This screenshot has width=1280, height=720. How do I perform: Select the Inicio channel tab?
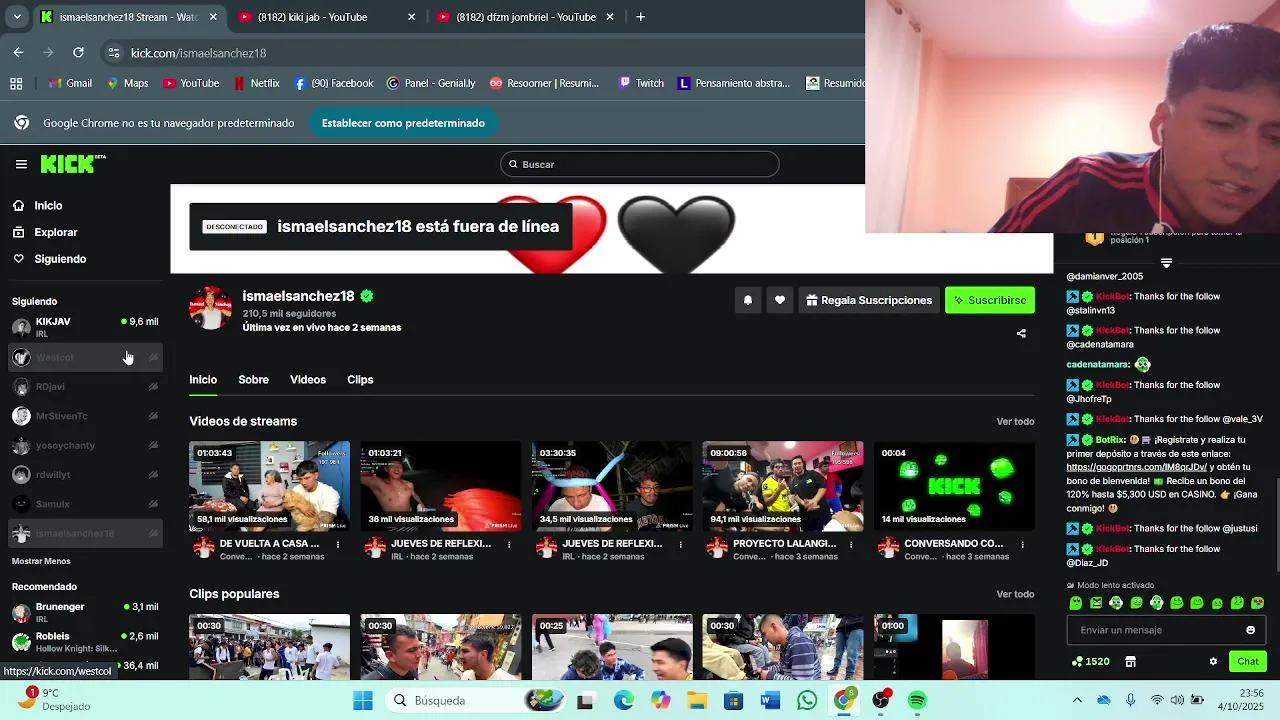[x=203, y=380]
